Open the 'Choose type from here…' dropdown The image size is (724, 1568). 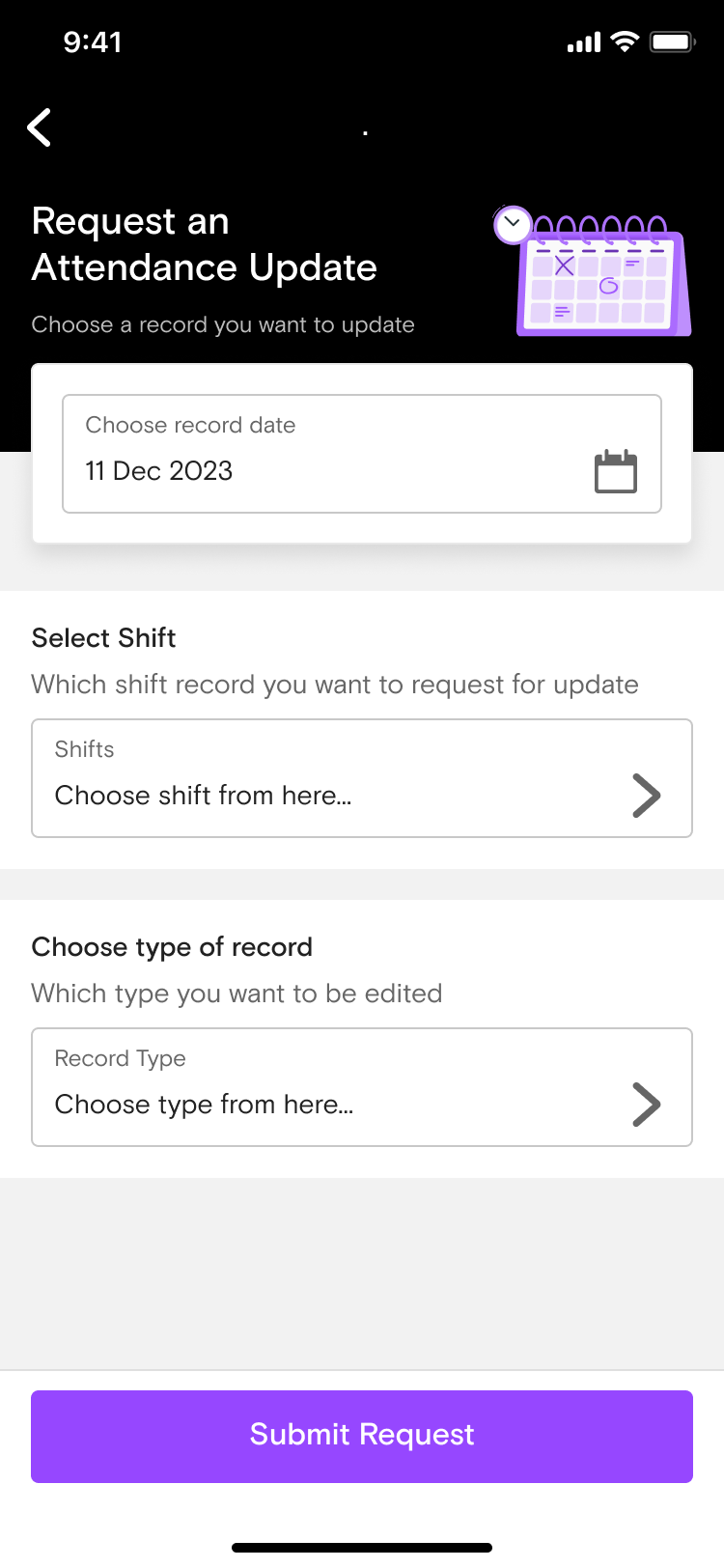coord(205,1105)
